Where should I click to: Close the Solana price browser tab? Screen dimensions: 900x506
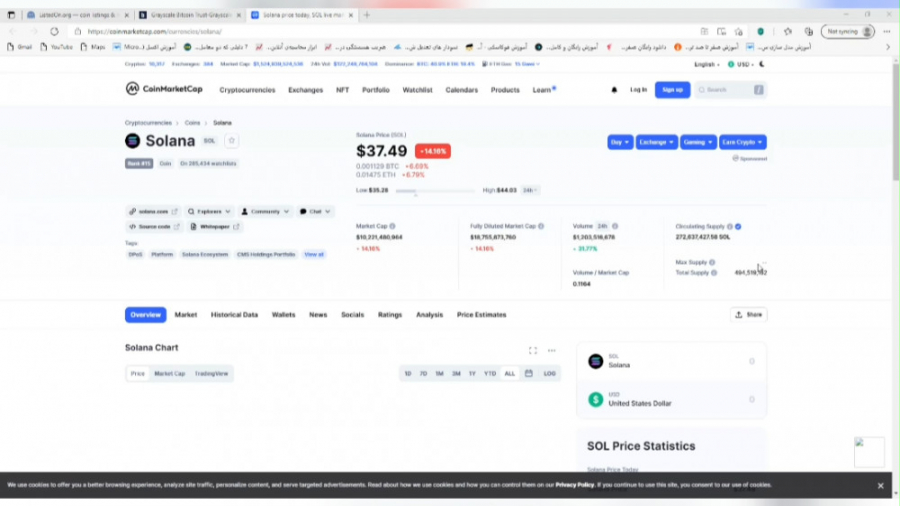click(x=351, y=15)
